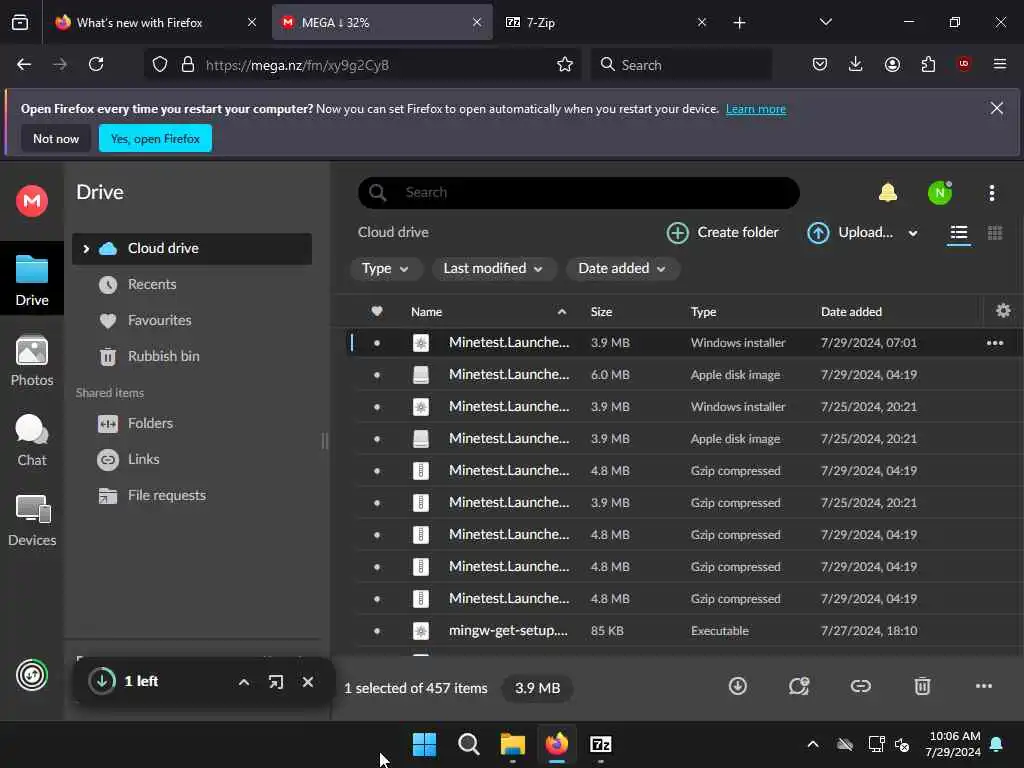Sort by Name column header
Viewport: 1024px width, 768px height.
pos(426,312)
